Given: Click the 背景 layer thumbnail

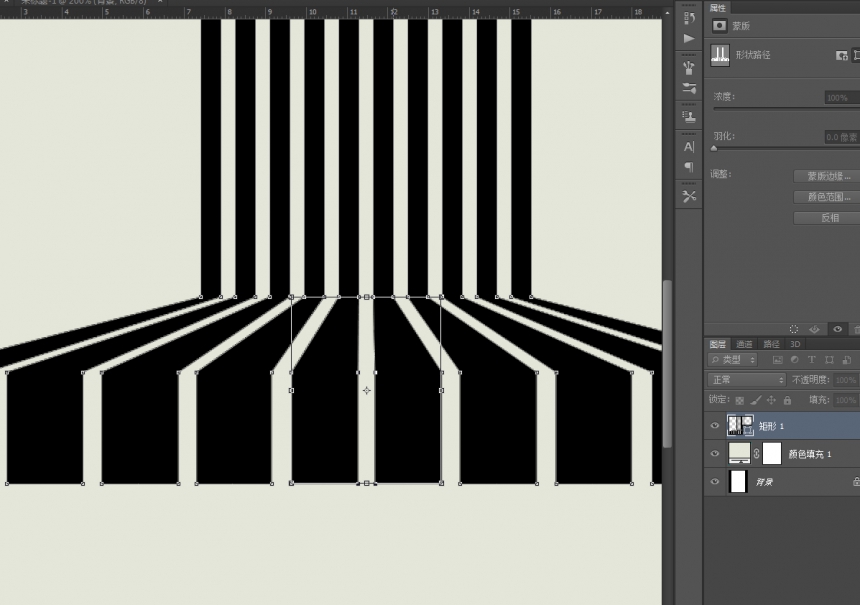Looking at the screenshot, I should point(739,482).
